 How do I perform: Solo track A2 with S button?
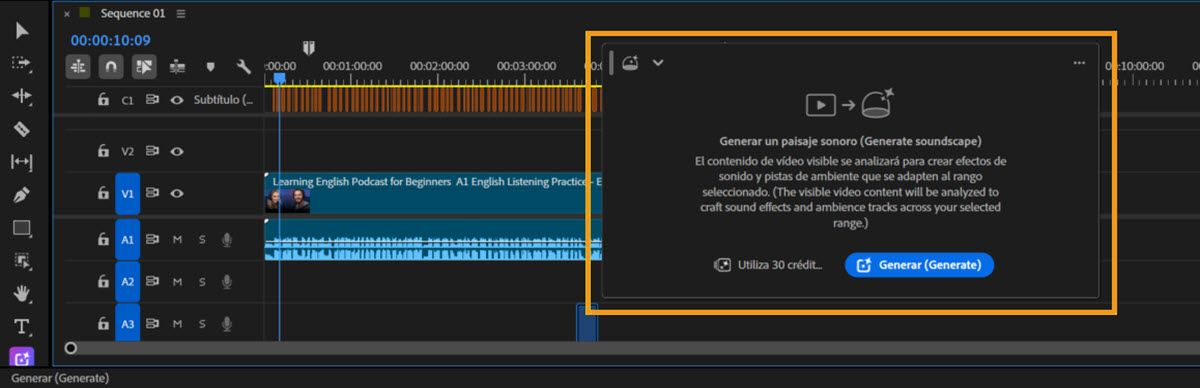201,282
